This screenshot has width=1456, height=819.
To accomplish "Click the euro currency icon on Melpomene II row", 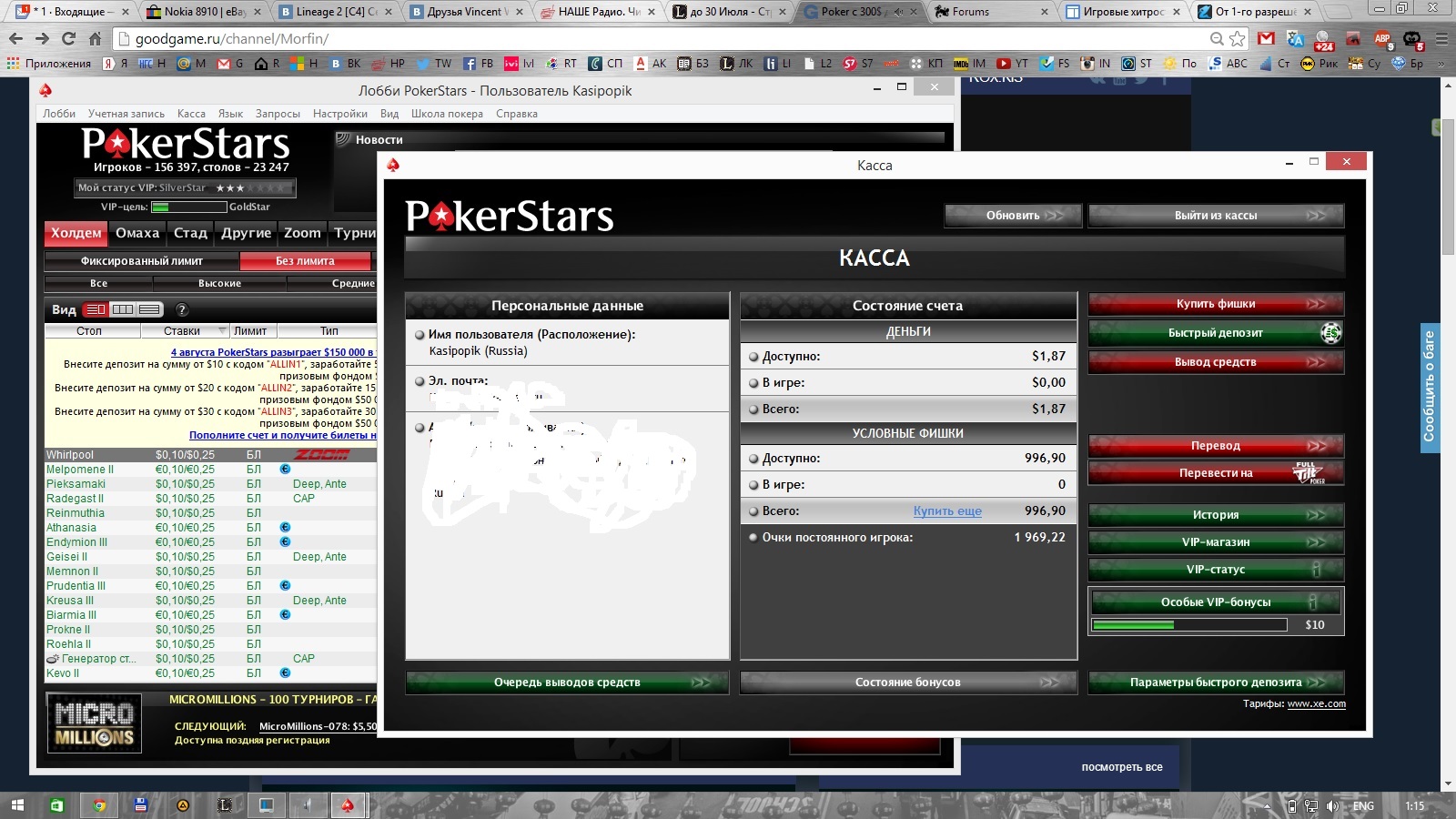I will click(x=285, y=470).
